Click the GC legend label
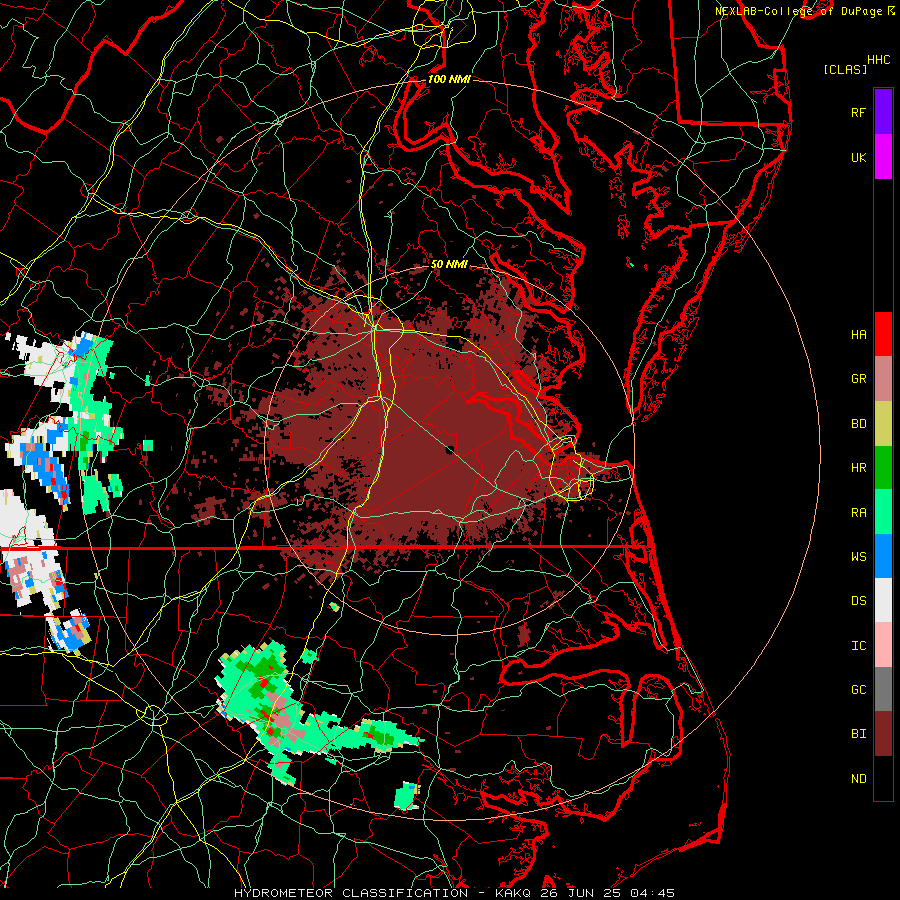900x900 pixels. [858, 690]
